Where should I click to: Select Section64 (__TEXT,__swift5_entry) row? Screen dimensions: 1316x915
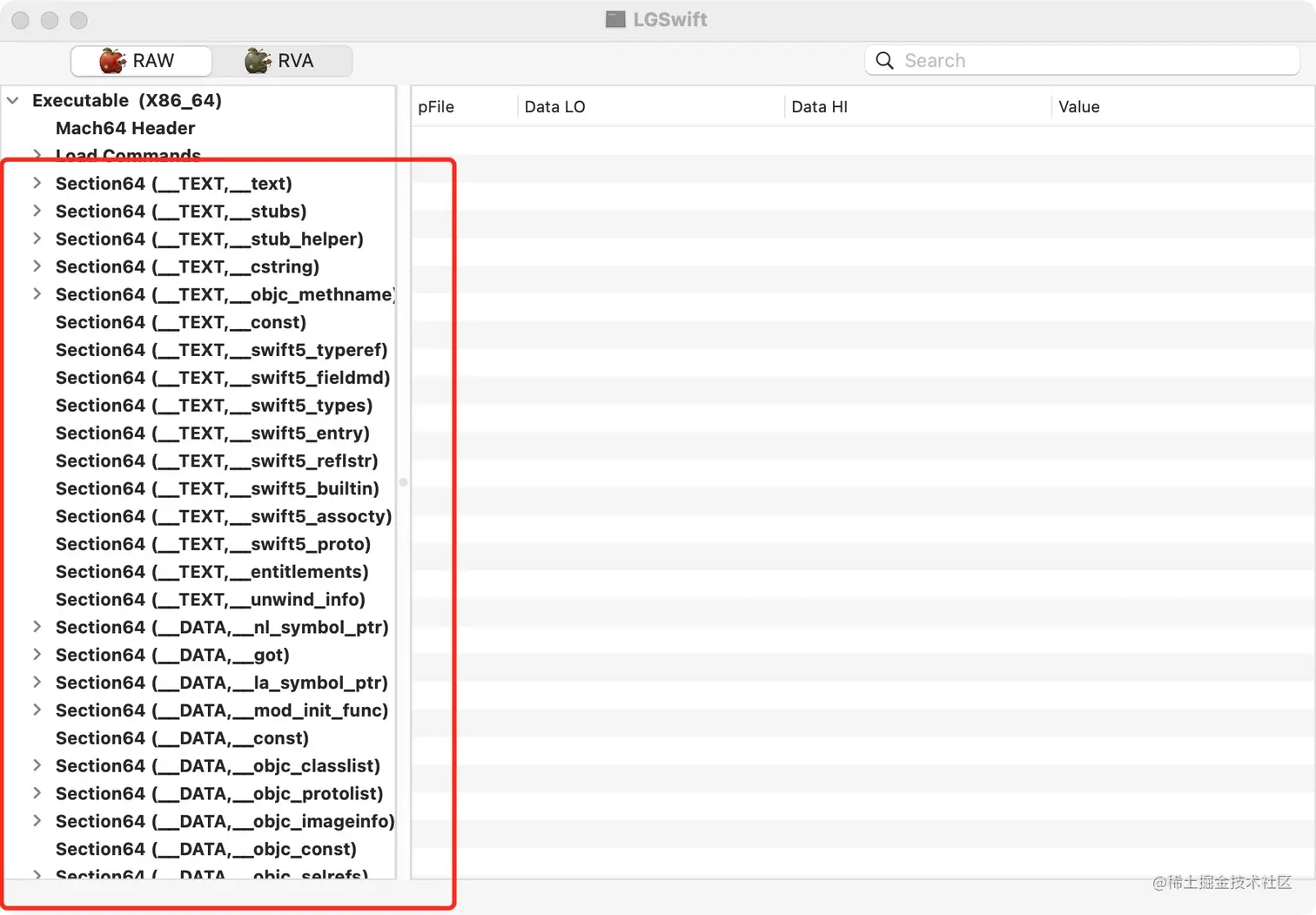[x=199, y=434]
